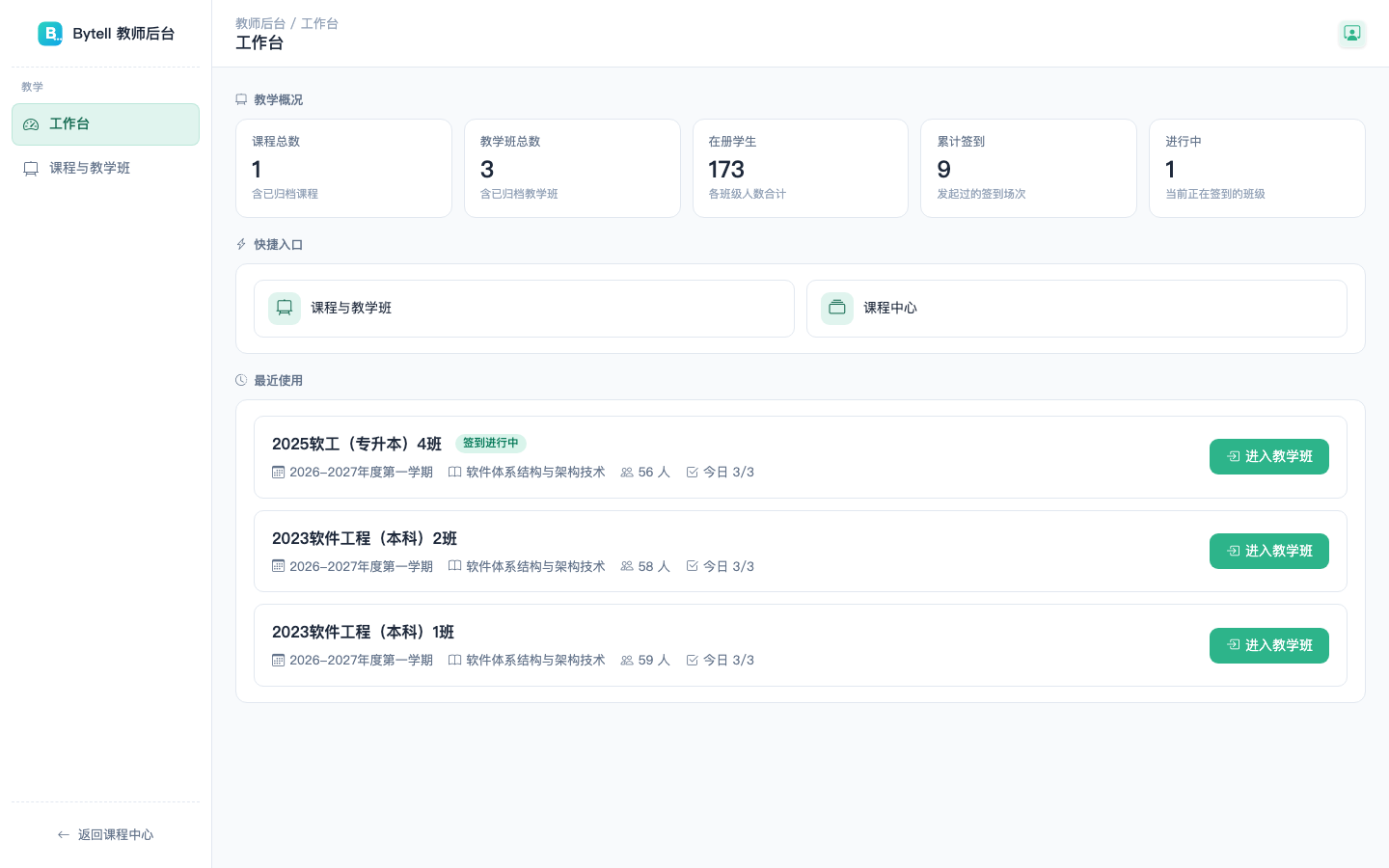Click the 2025软工（专升本）4班 title

(357, 444)
